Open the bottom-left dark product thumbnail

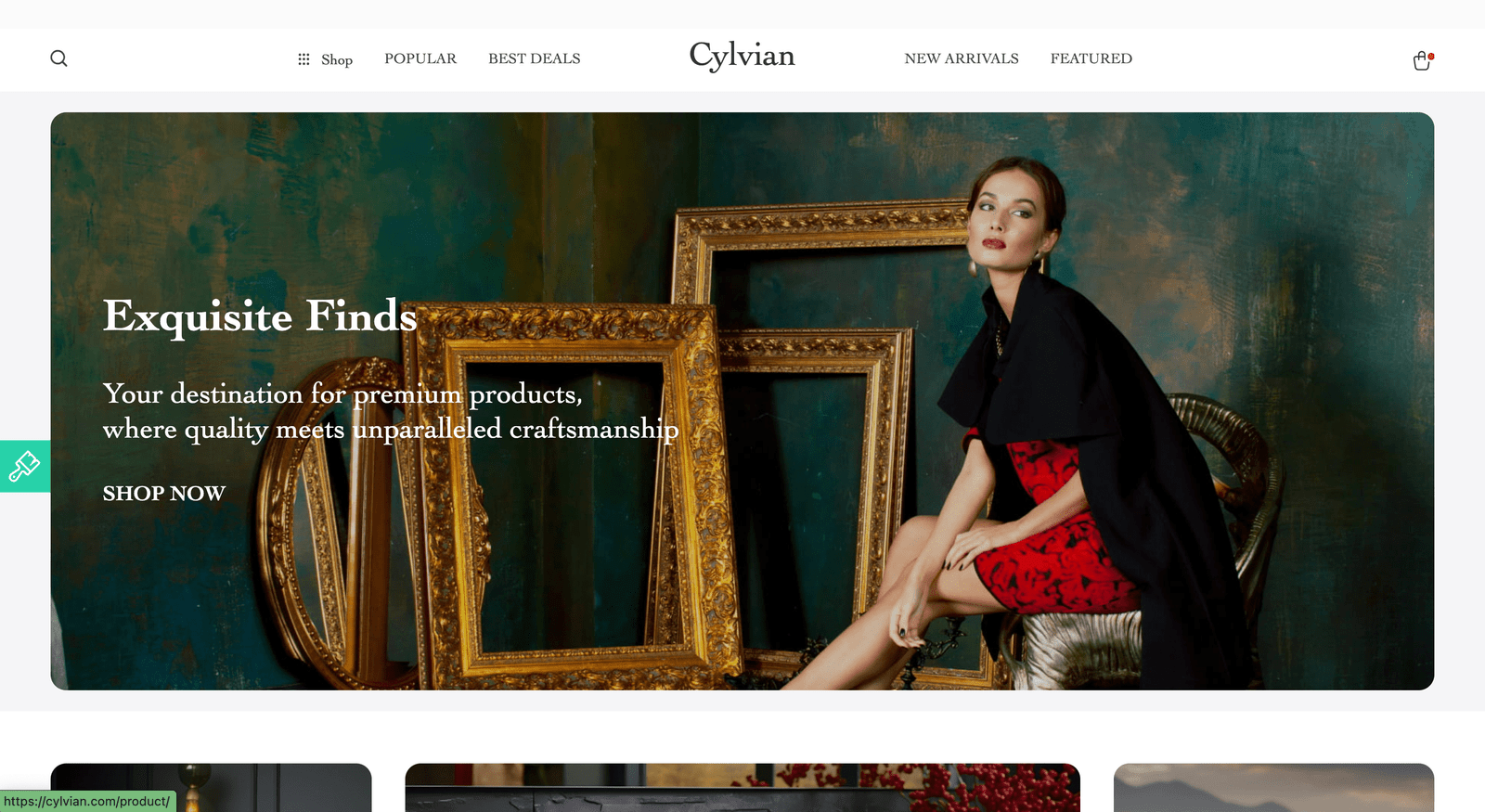click(211, 788)
